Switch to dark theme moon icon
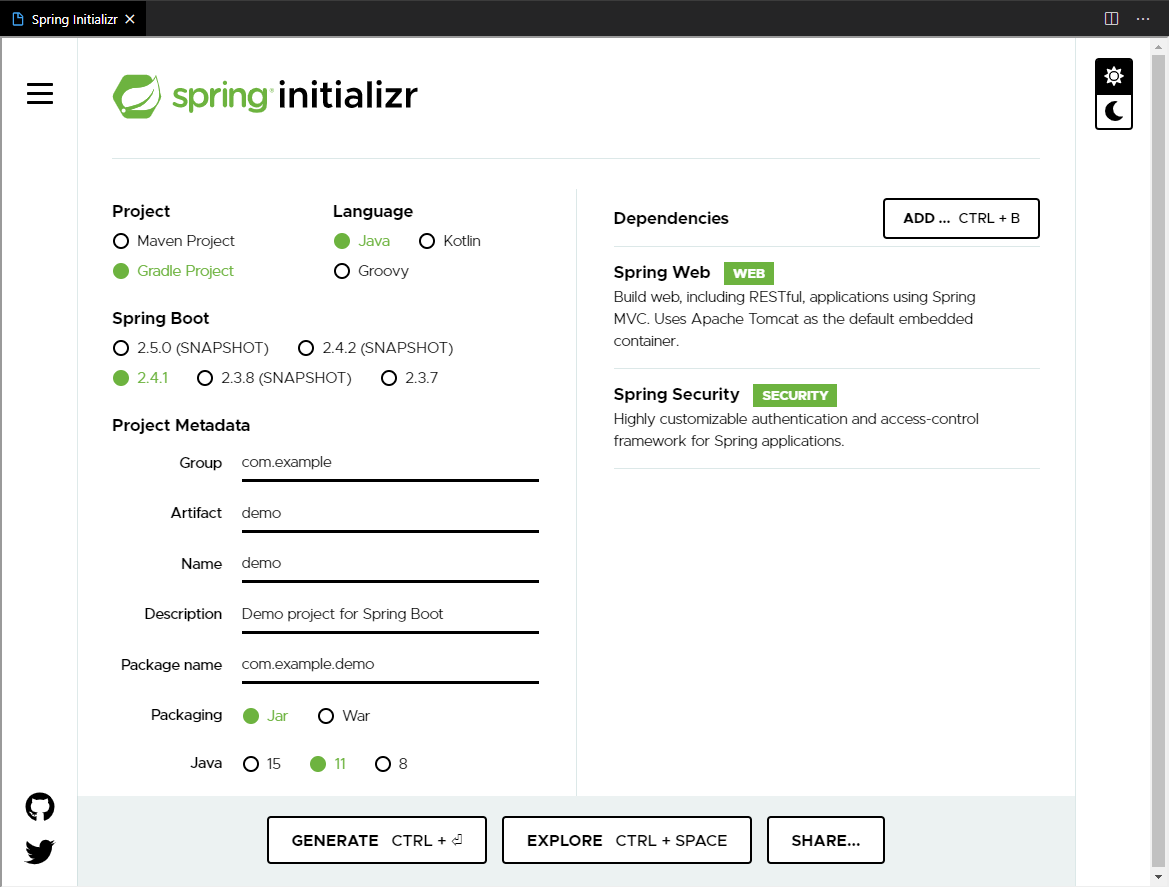This screenshot has width=1169, height=887. [x=1114, y=112]
